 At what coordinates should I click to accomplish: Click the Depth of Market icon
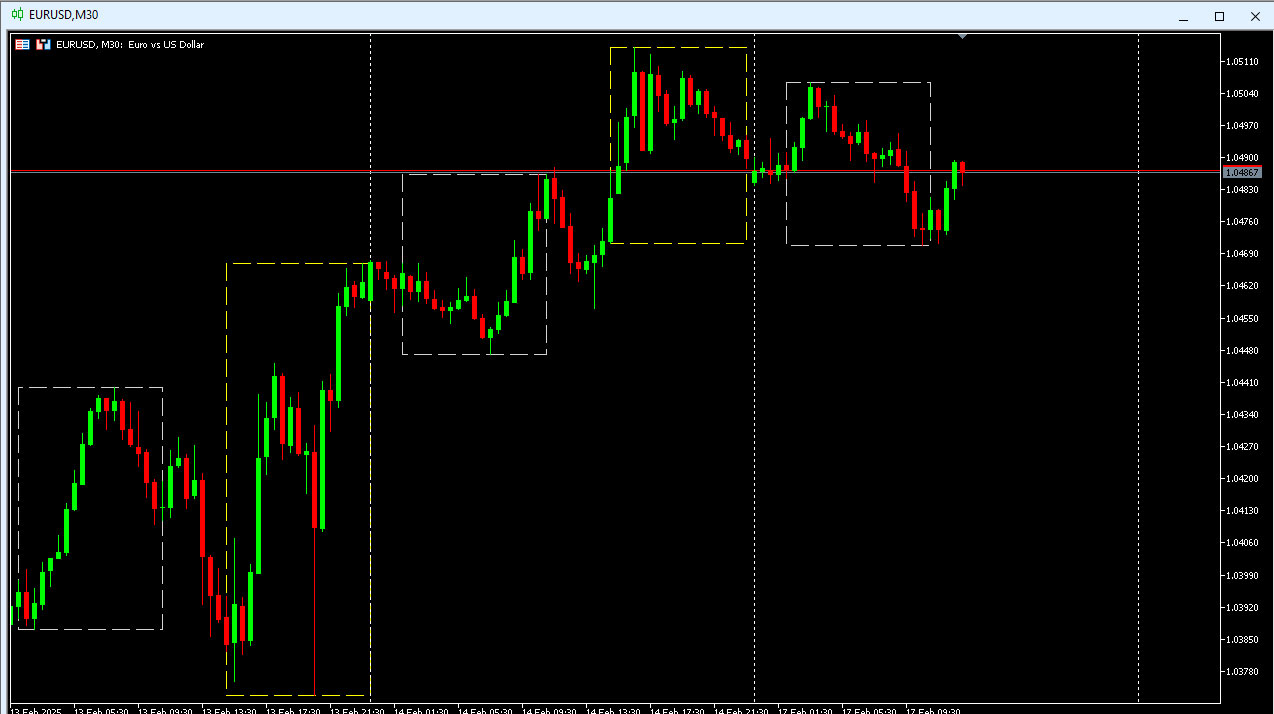coord(43,44)
